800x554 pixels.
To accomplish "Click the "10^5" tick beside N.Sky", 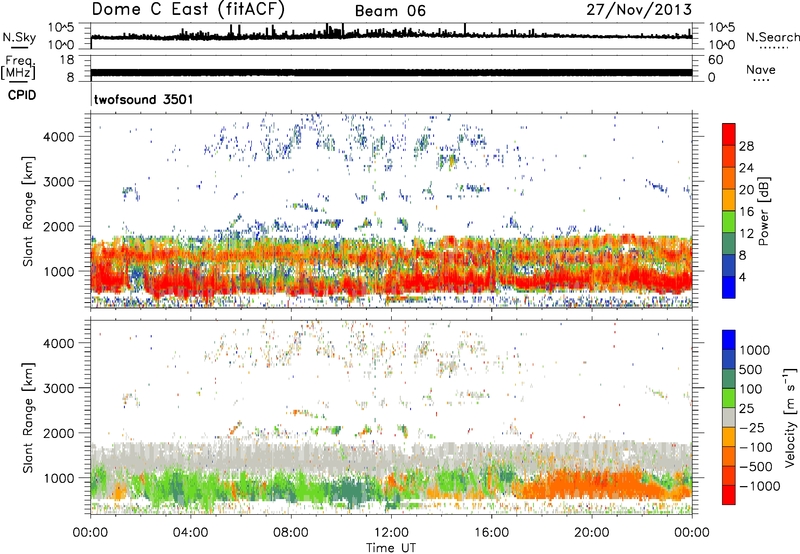I will pyautogui.click(x=61, y=28).
